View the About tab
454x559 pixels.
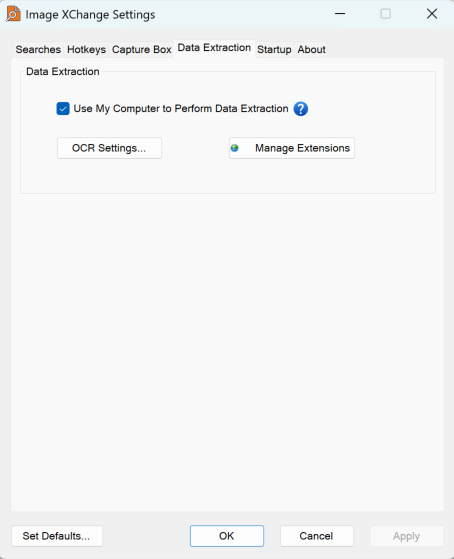click(x=311, y=49)
